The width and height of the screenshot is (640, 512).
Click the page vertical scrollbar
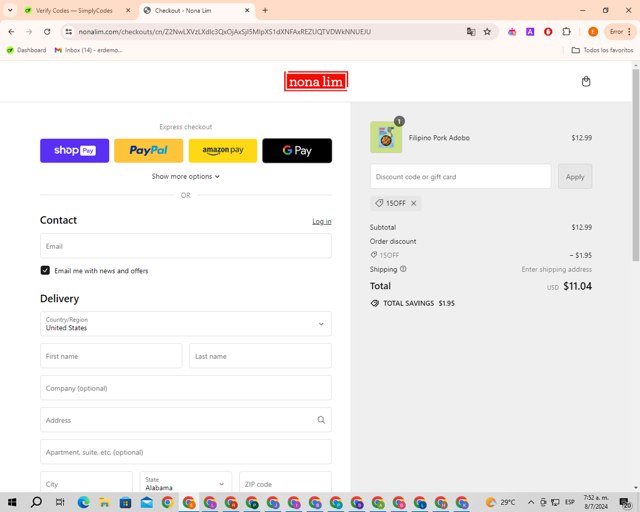(636, 165)
